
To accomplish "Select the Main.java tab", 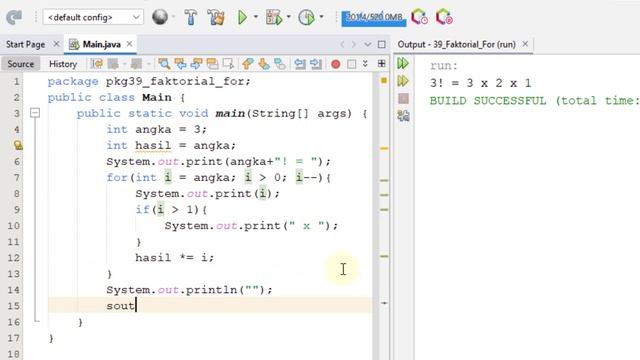I will [x=101, y=44].
